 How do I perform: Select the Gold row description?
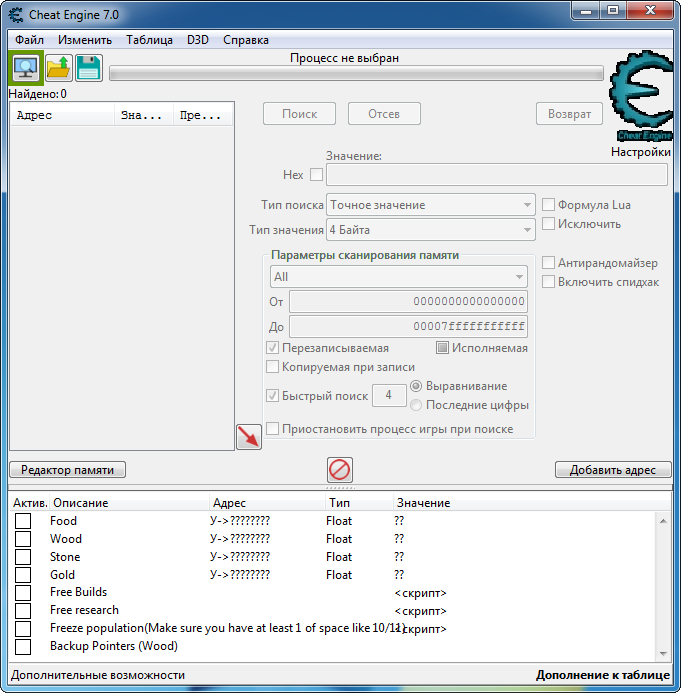pyautogui.click(x=62, y=575)
